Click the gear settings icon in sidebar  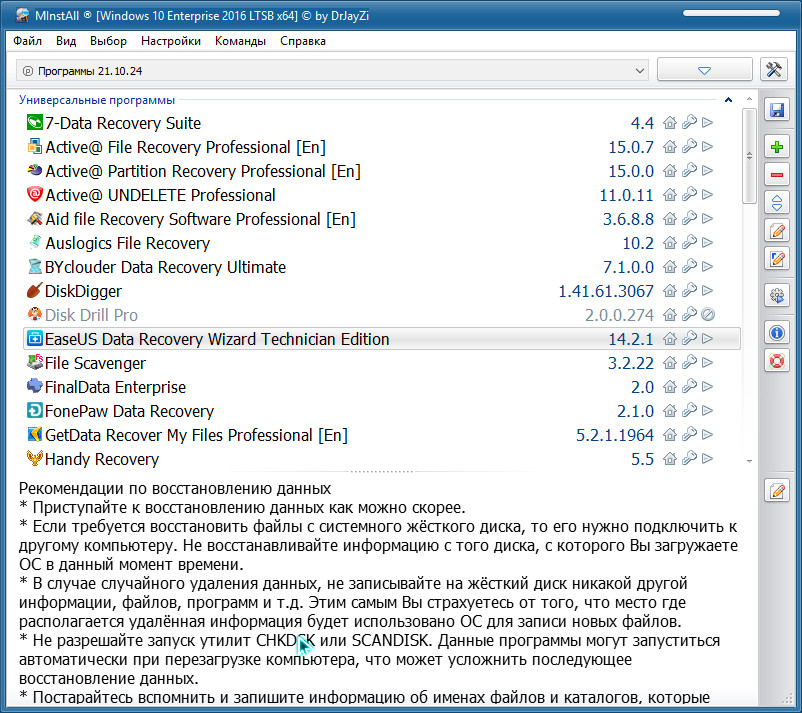tap(776, 295)
